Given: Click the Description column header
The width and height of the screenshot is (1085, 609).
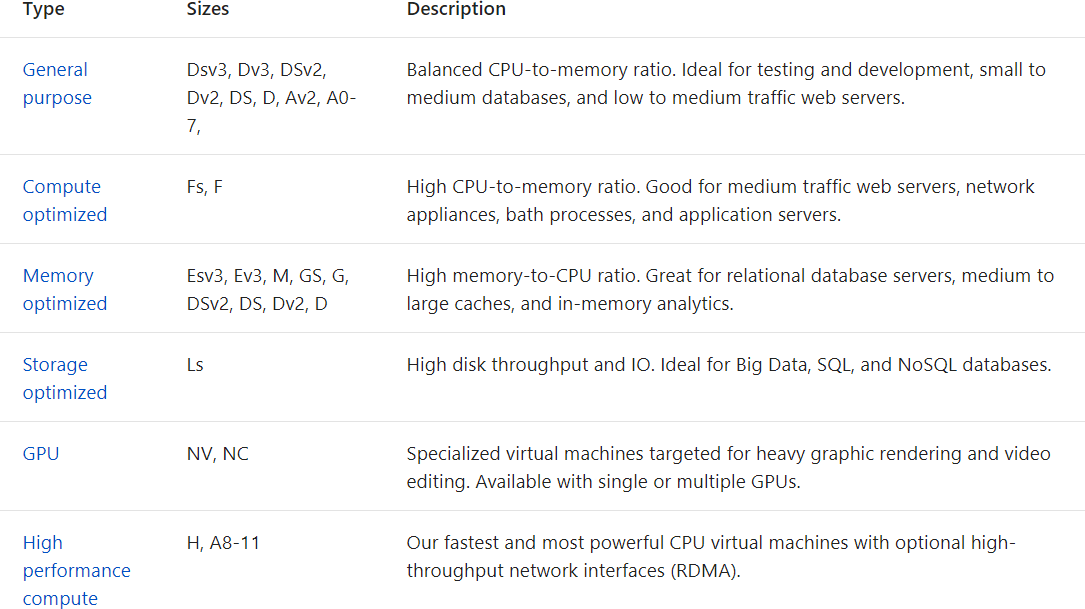Looking at the screenshot, I should coord(456,9).
